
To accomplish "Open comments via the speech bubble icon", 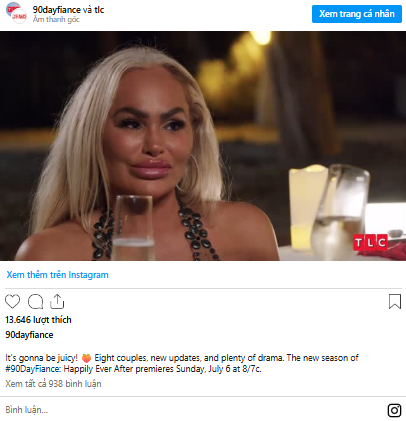I will click(35, 302).
